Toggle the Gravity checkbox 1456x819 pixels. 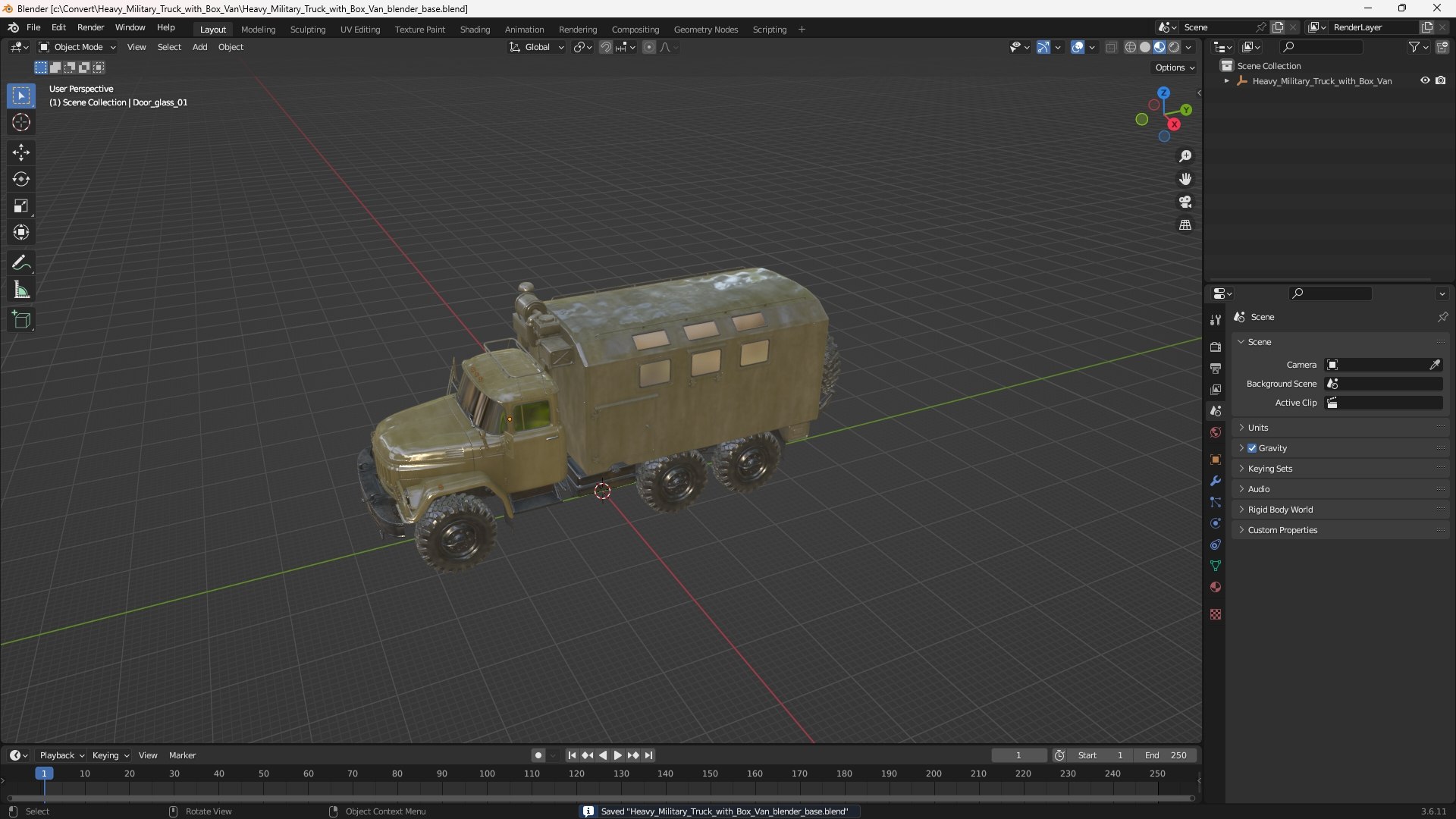(x=1252, y=448)
